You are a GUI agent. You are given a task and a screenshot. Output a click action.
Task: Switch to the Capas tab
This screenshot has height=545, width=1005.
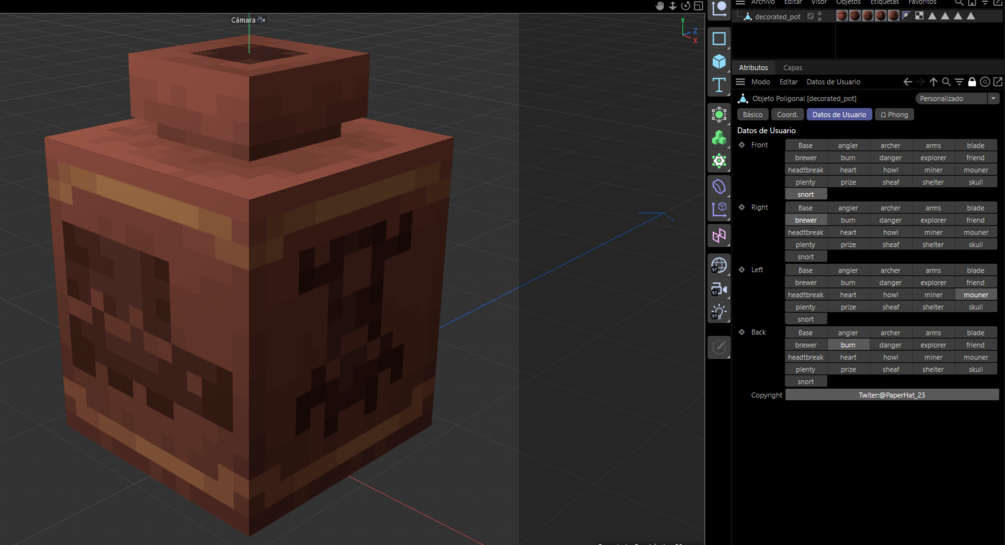point(792,67)
